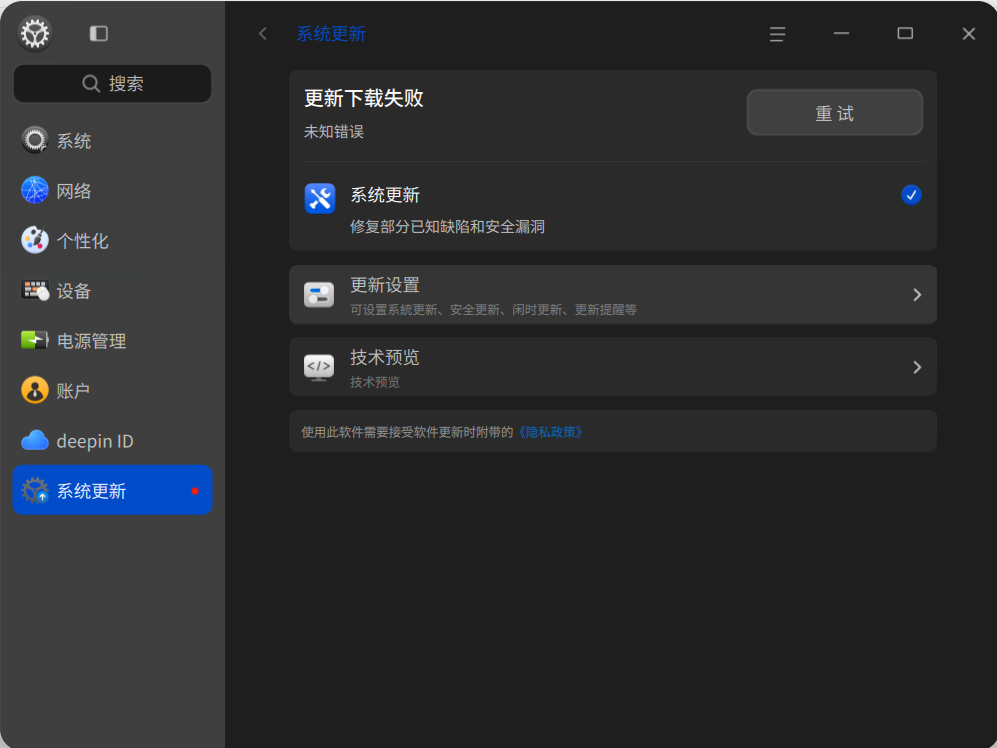The height and width of the screenshot is (748, 997).
Task: Click the 更新下载失败 heading
Action: [x=364, y=98]
